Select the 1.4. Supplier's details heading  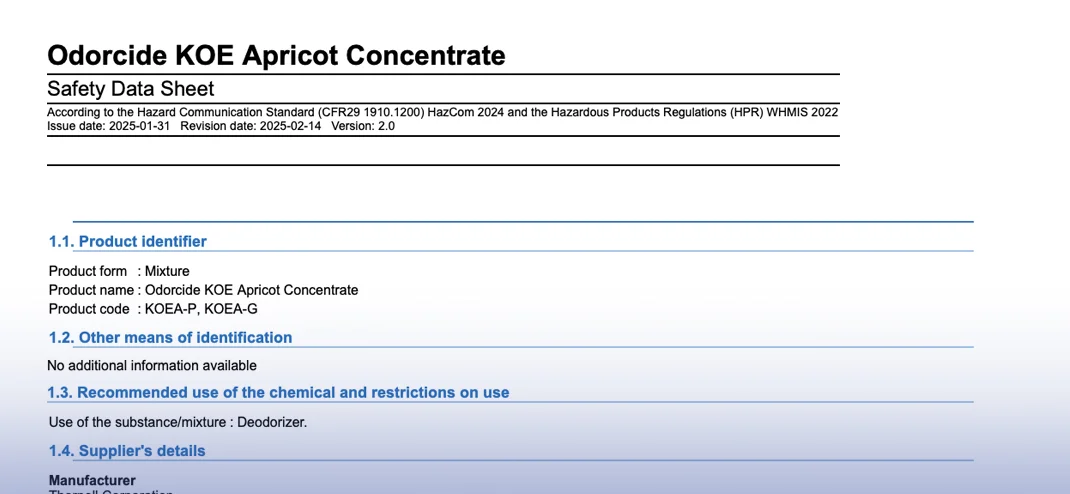coord(127,451)
